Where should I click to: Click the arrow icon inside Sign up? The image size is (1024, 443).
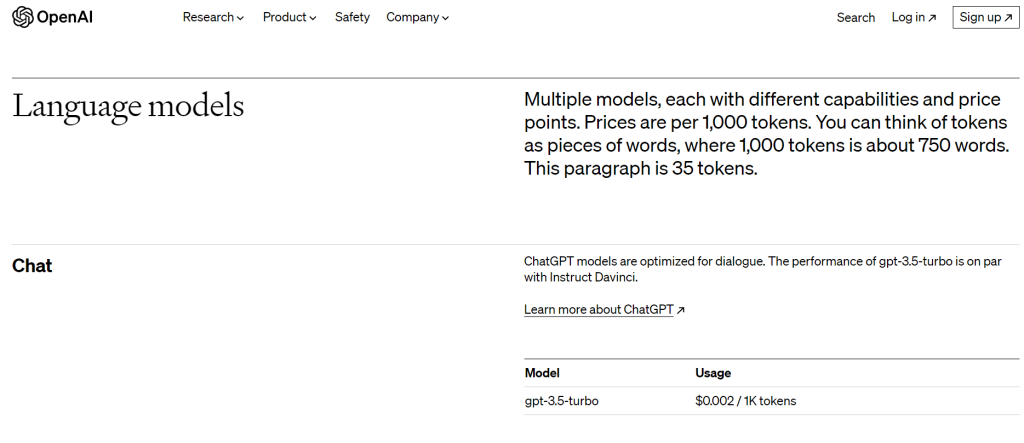[x=1009, y=18]
